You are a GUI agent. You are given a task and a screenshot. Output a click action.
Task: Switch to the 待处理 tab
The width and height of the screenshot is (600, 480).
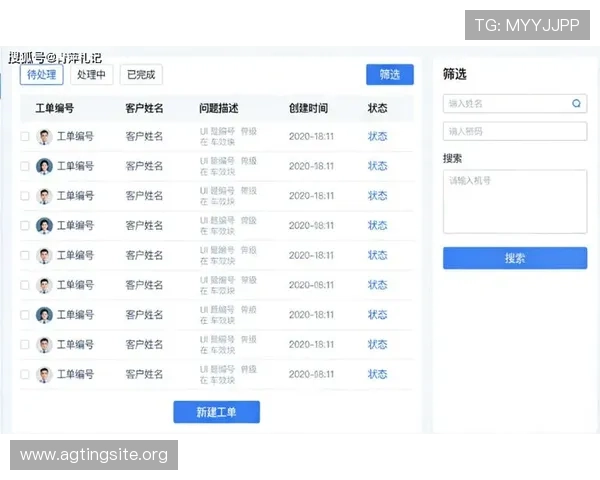[x=42, y=75]
